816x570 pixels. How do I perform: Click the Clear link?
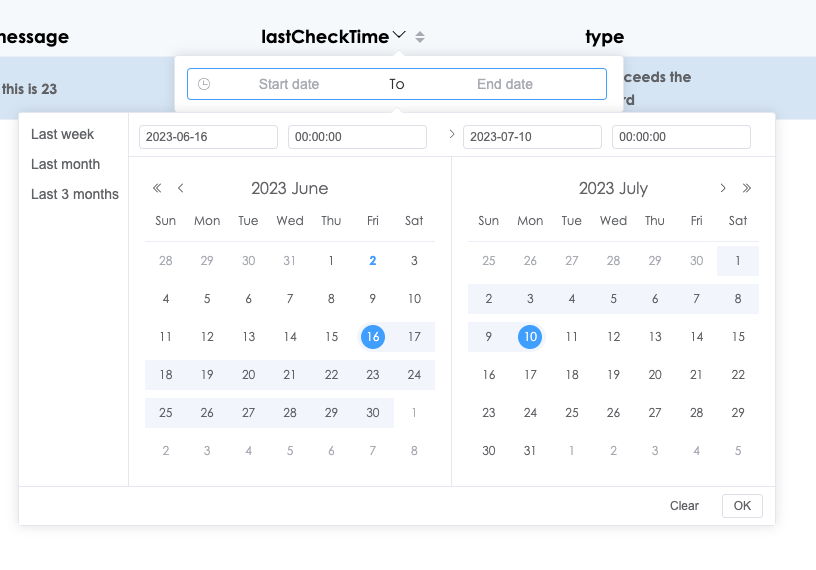point(684,506)
